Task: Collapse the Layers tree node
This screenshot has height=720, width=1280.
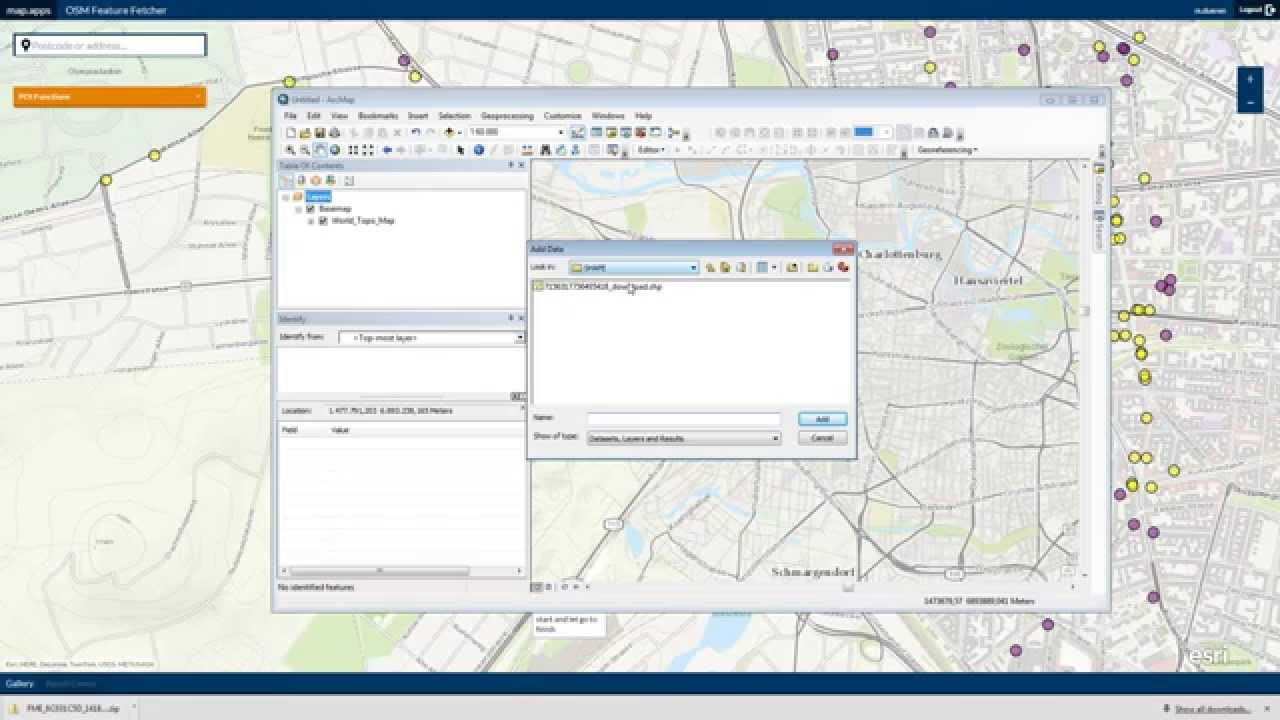Action: point(286,197)
